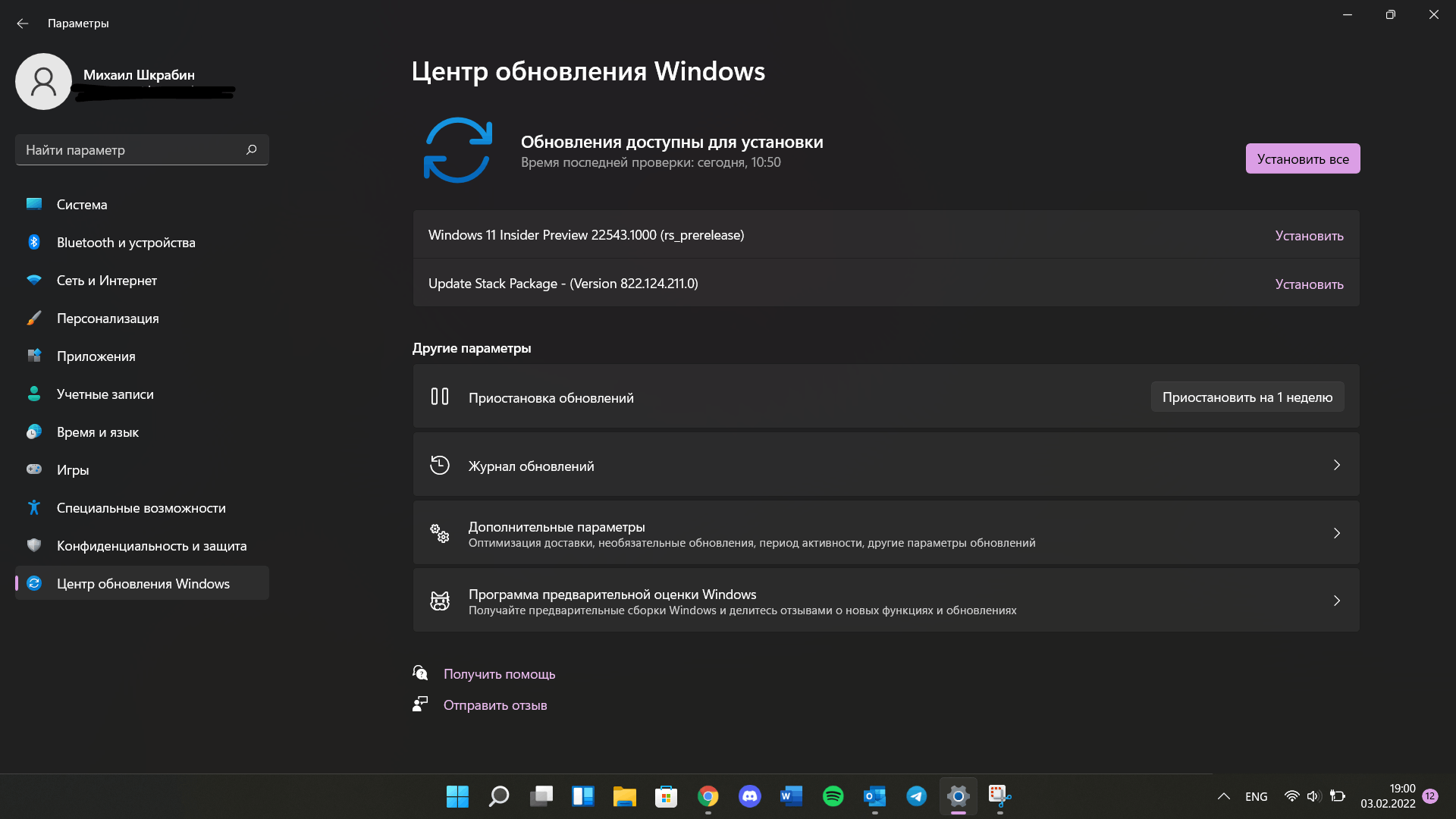Image resolution: width=1456 pixels, height=819 pixels.
Task: Click the Get help icon
Action: pyautogui.click(x=420, y=673)
